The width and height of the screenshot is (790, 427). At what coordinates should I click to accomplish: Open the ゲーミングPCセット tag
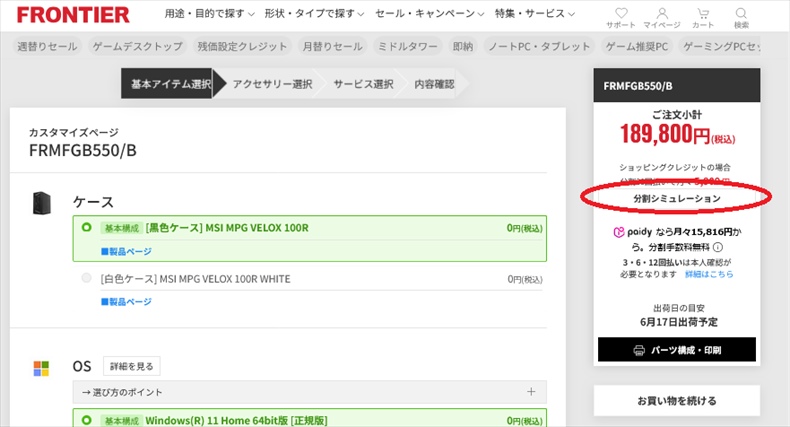tap(719, 46)
